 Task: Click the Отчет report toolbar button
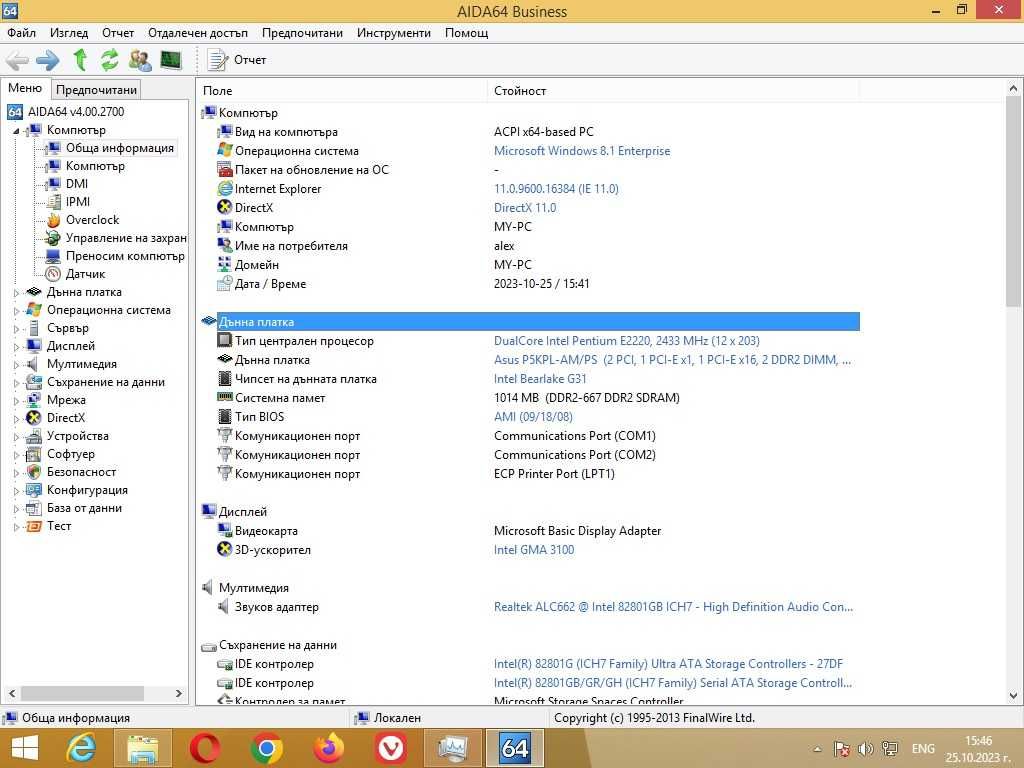[x=236, y=60]
